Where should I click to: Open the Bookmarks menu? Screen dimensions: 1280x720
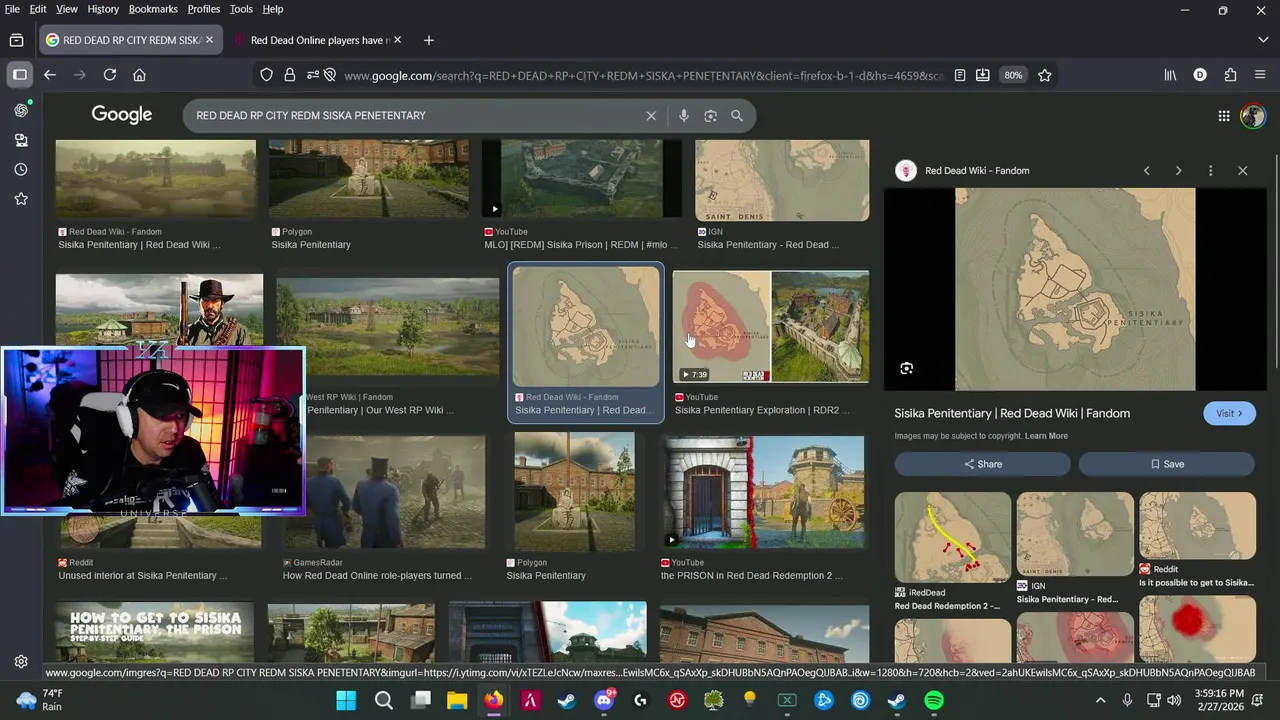pos(153,9)
